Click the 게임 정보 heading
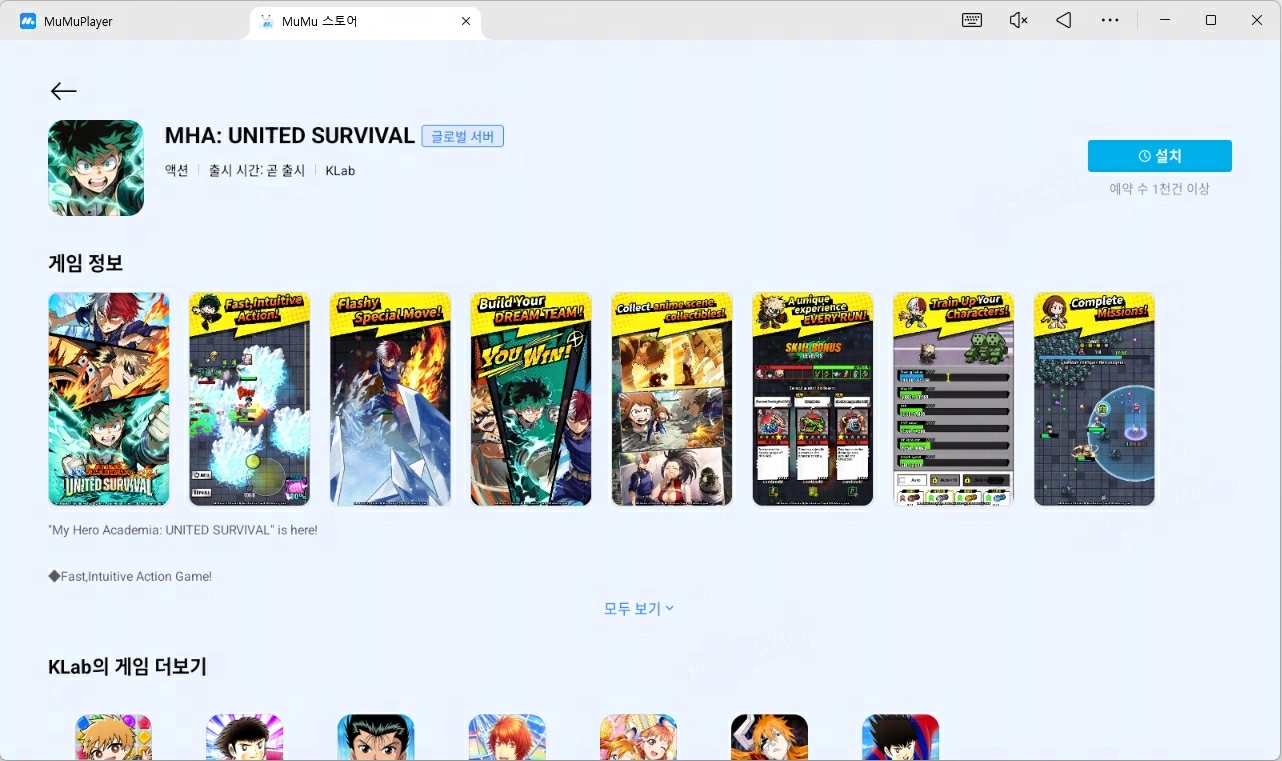 click(86, 264)
